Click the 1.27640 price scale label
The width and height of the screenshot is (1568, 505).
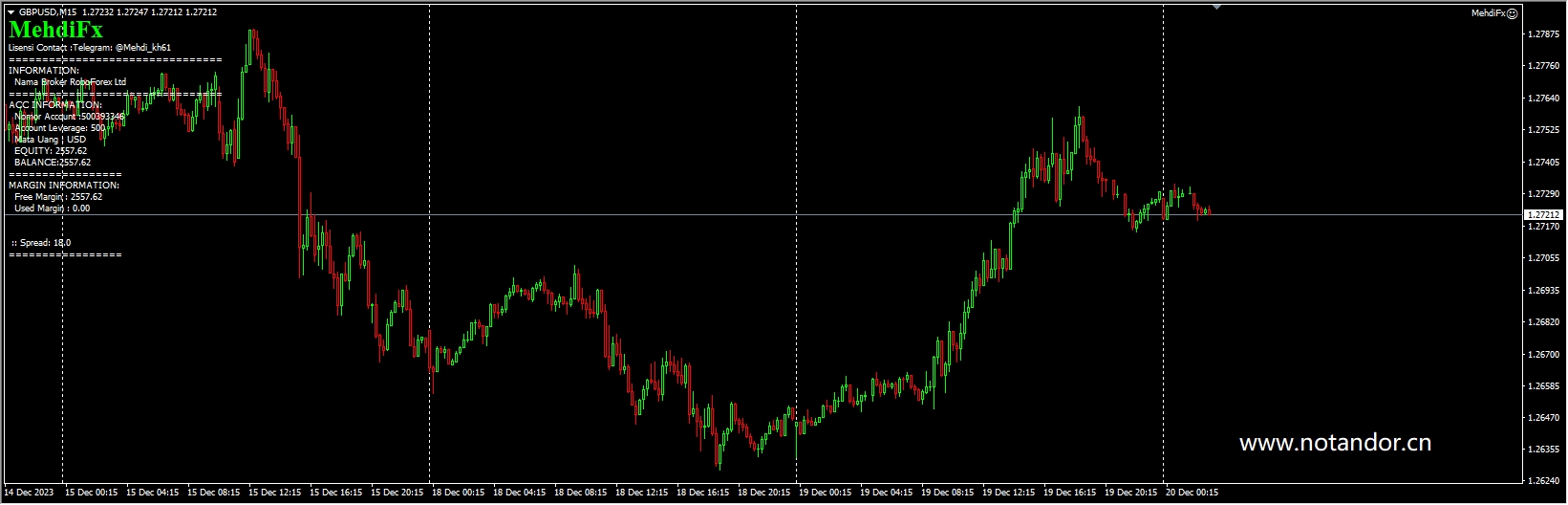click(1544, 99)
